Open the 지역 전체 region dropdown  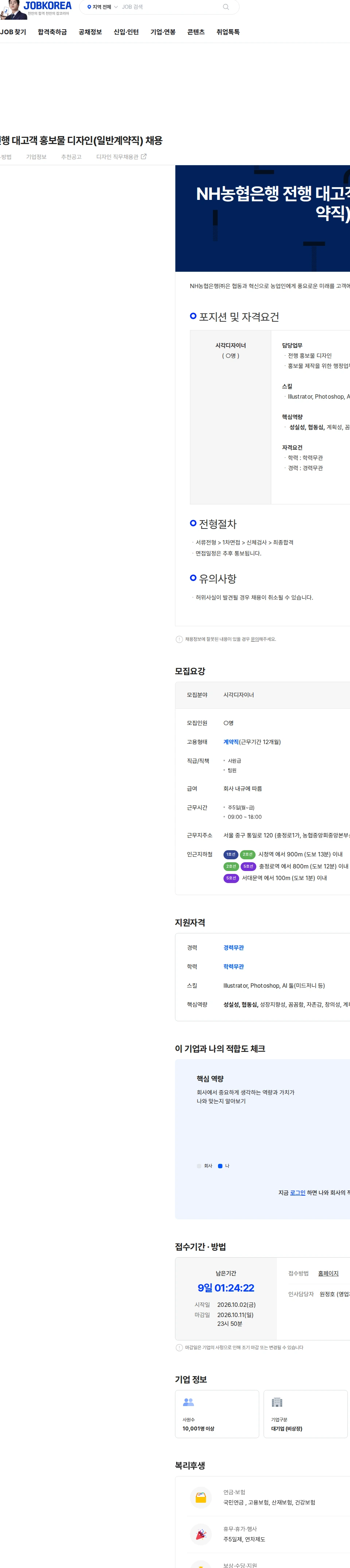[x=102, y=7]
